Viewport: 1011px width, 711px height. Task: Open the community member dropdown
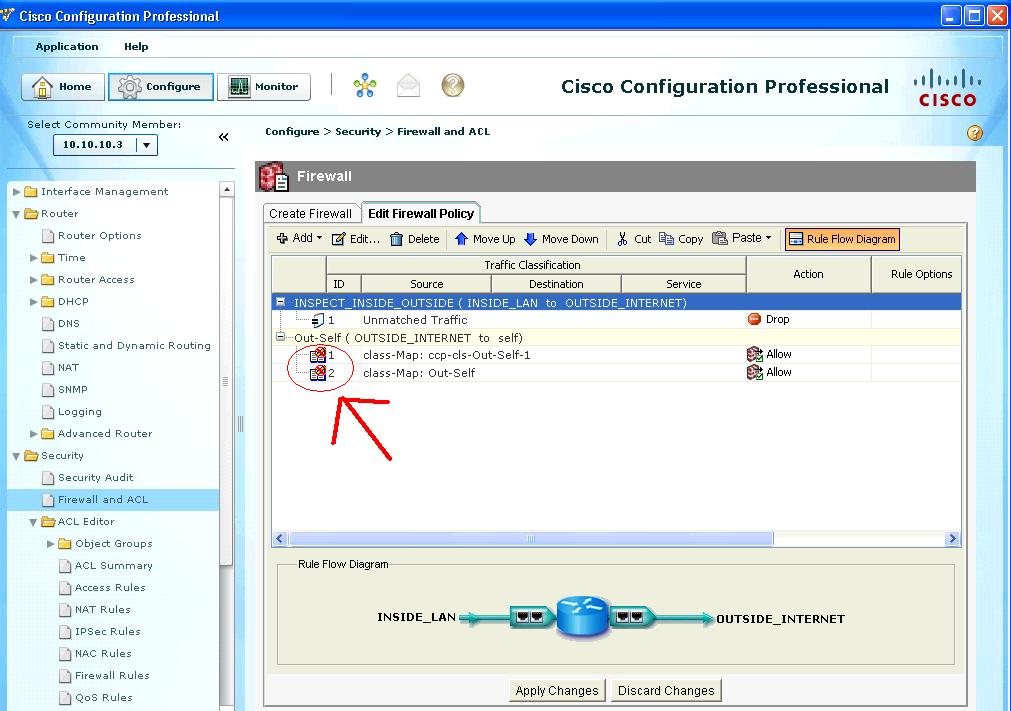[x=147, y=145]
